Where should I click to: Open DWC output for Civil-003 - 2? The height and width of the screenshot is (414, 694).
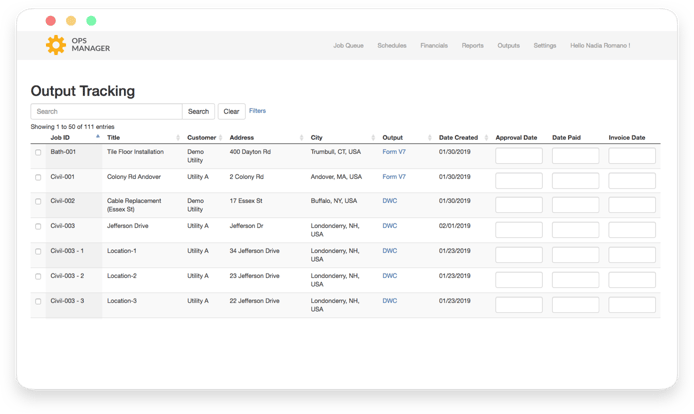(x=389, y=276)
